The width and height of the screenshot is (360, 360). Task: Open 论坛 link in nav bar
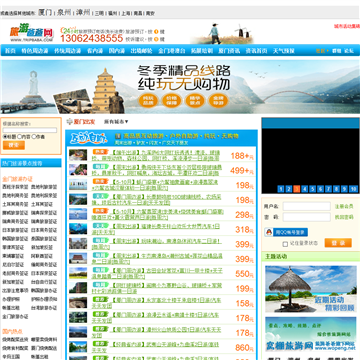click(349, 51)
